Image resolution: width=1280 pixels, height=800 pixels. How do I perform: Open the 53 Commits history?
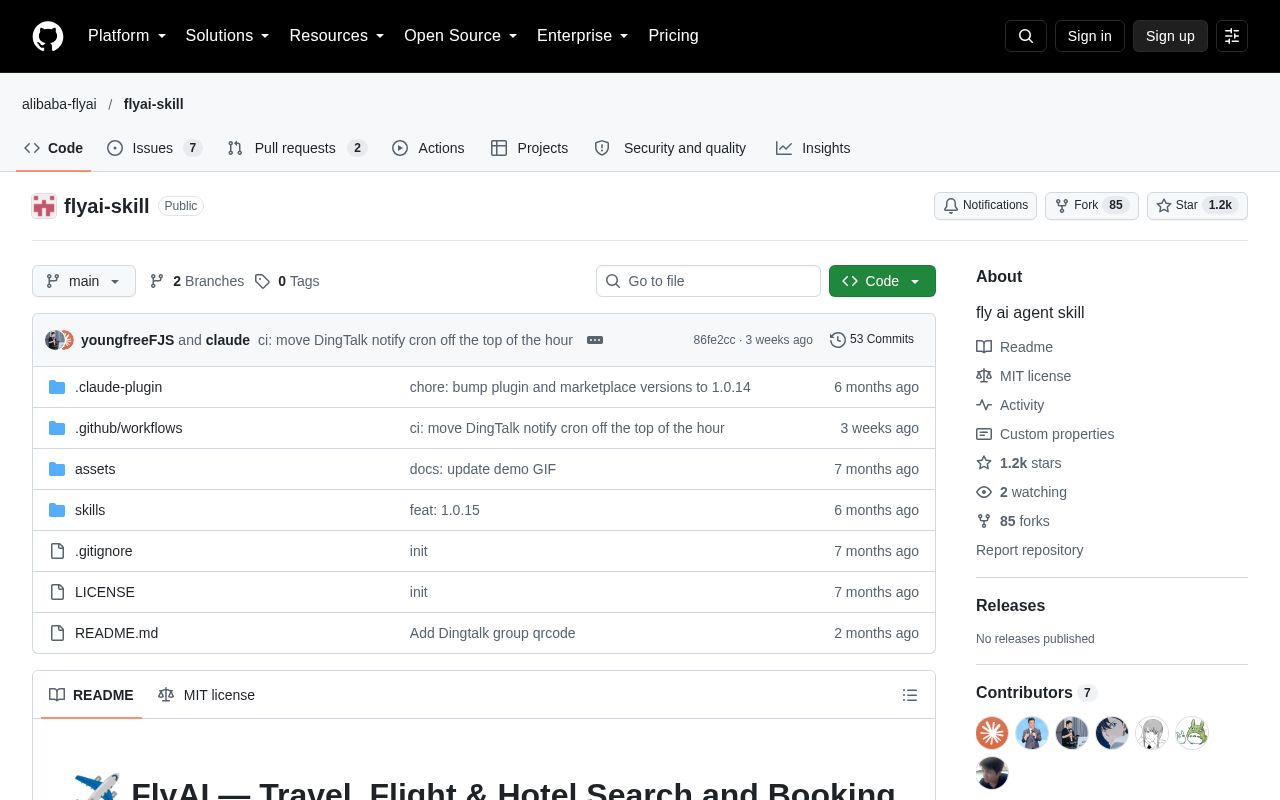coord(872,340)
